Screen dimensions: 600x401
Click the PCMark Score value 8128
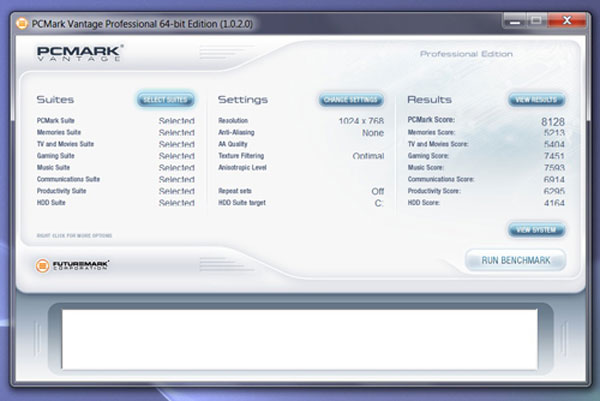pos(553,122)
